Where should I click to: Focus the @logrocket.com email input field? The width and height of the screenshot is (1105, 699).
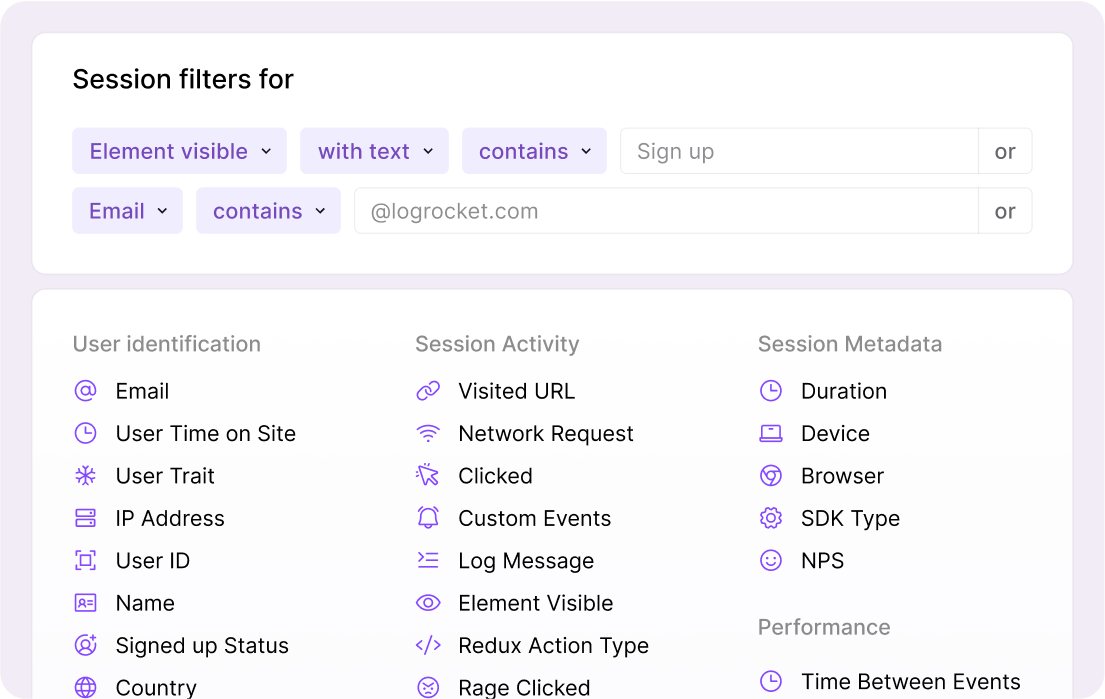pos(665,211)
